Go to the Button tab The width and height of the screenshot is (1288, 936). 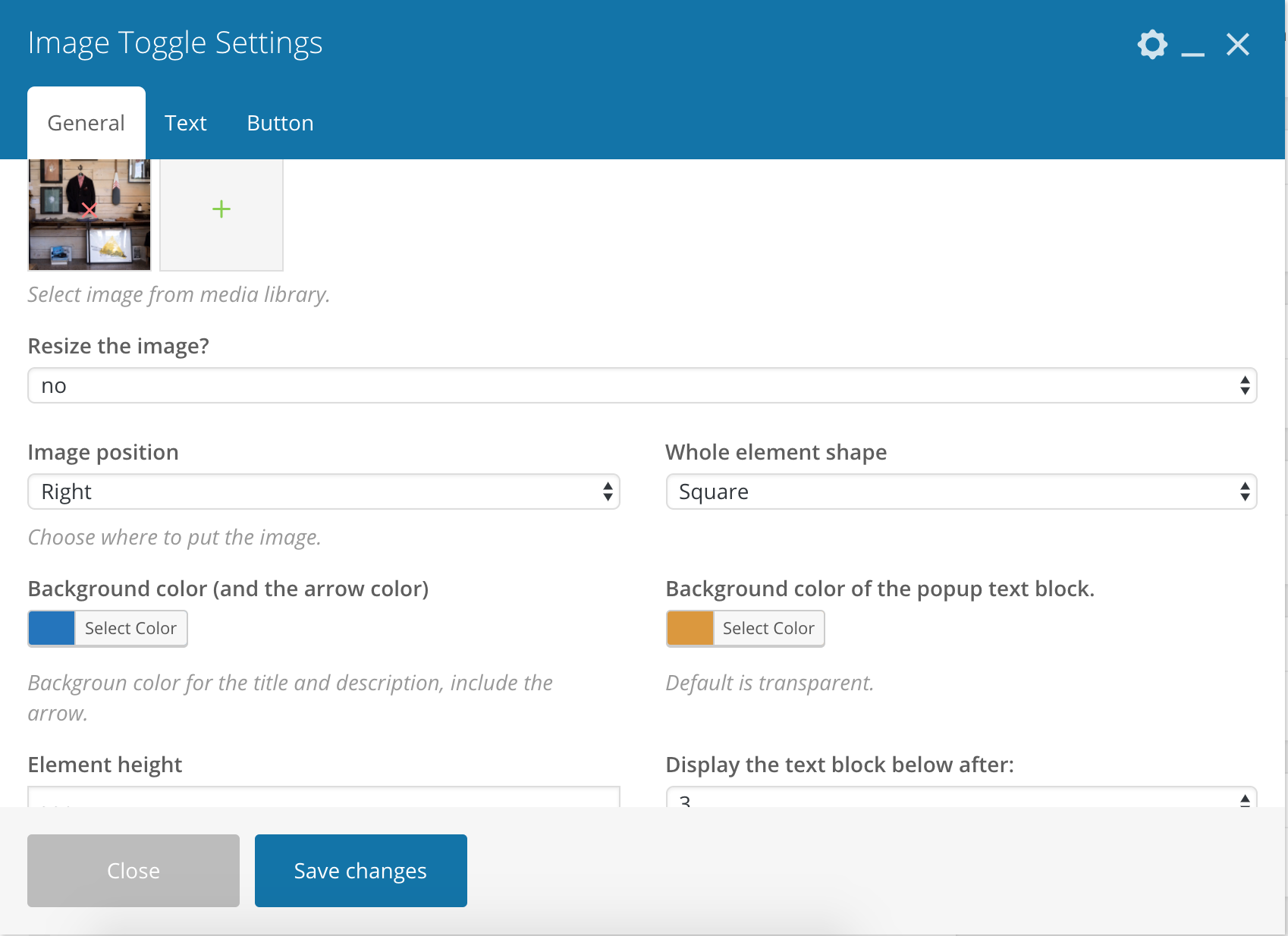280,123
